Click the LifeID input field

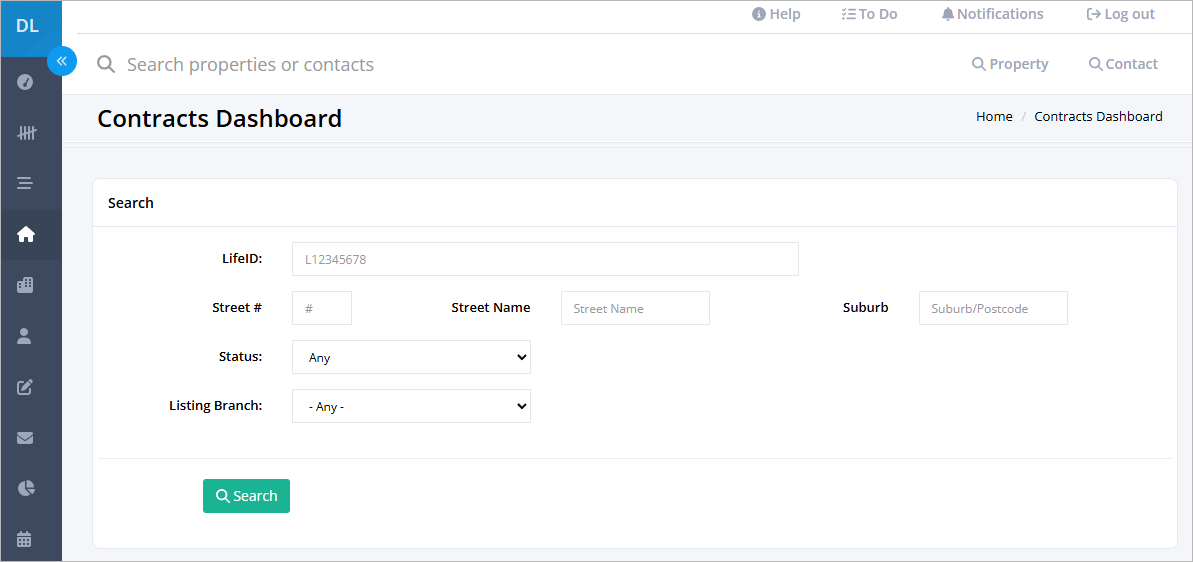tap(546, 259)
